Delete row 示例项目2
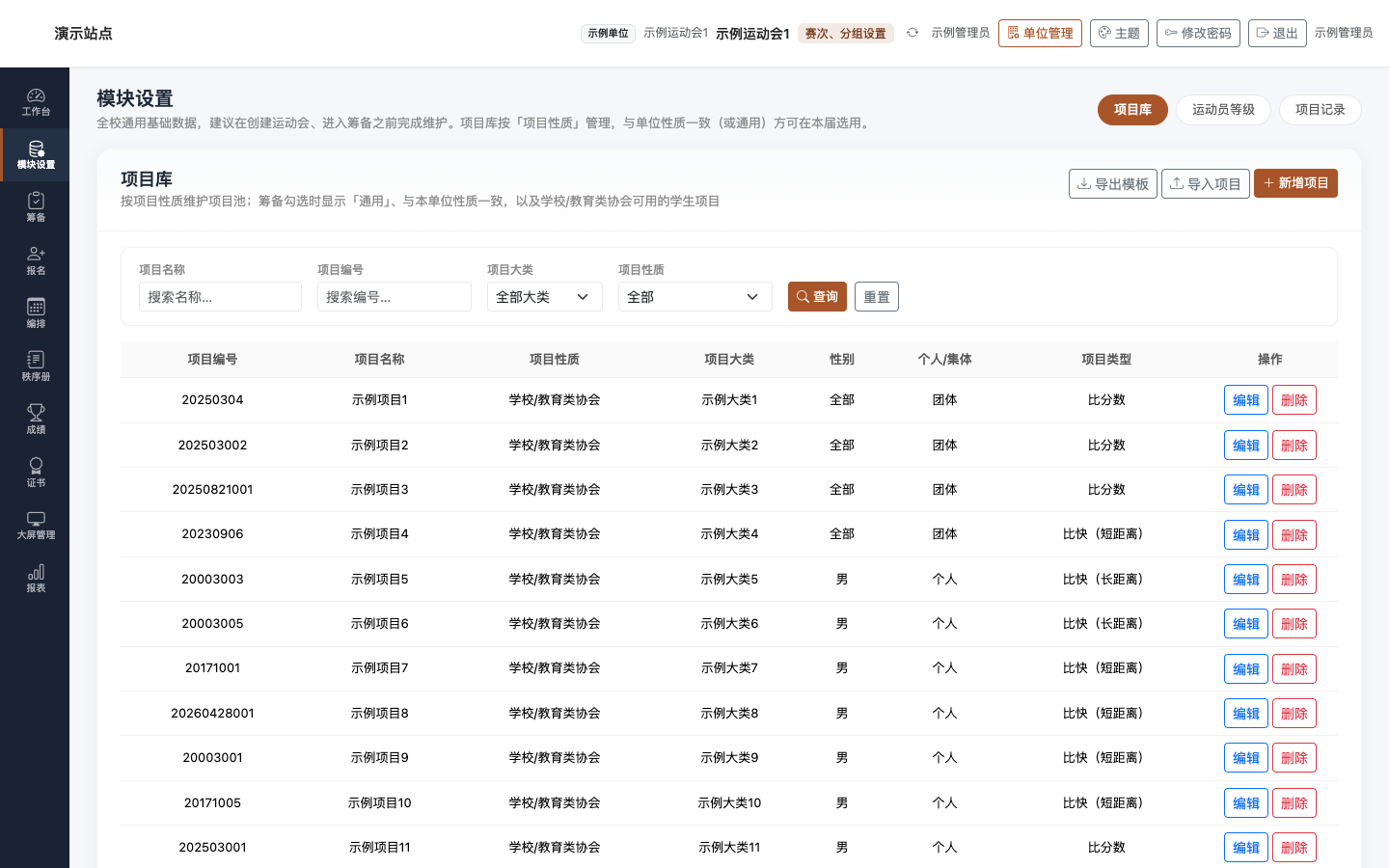Image resolution: width=1389 pixels, height=868 pixels. [1294, 446]
